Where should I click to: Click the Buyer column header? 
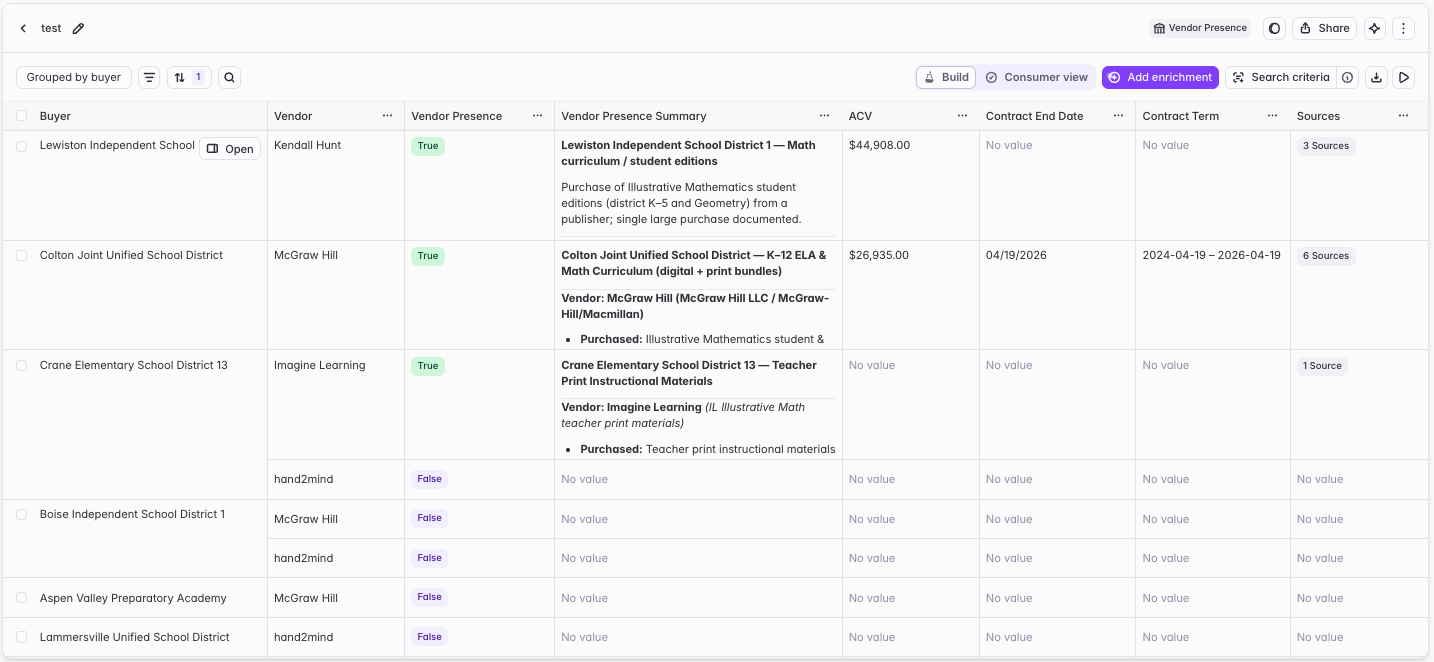(x=55, y=116)
